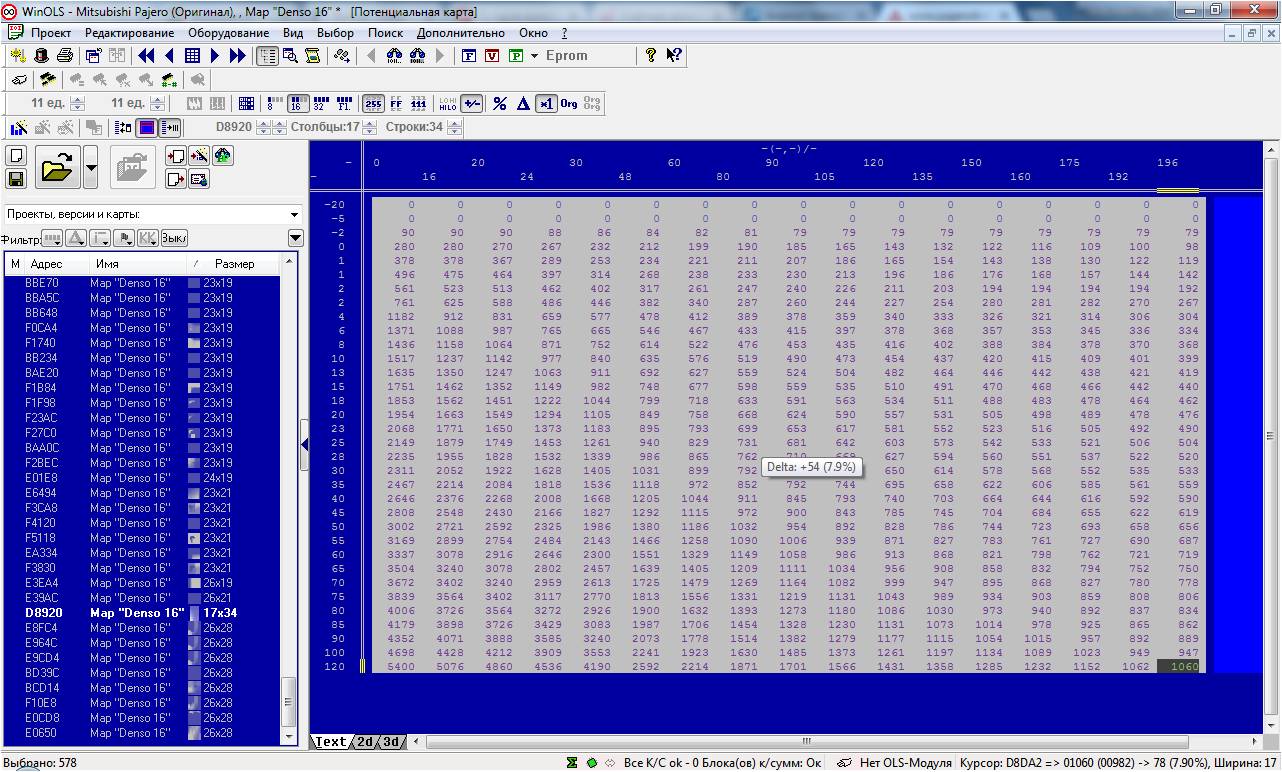Click the 'Выкл' filter button
The image size is (1282, 772).
[175, 238]
